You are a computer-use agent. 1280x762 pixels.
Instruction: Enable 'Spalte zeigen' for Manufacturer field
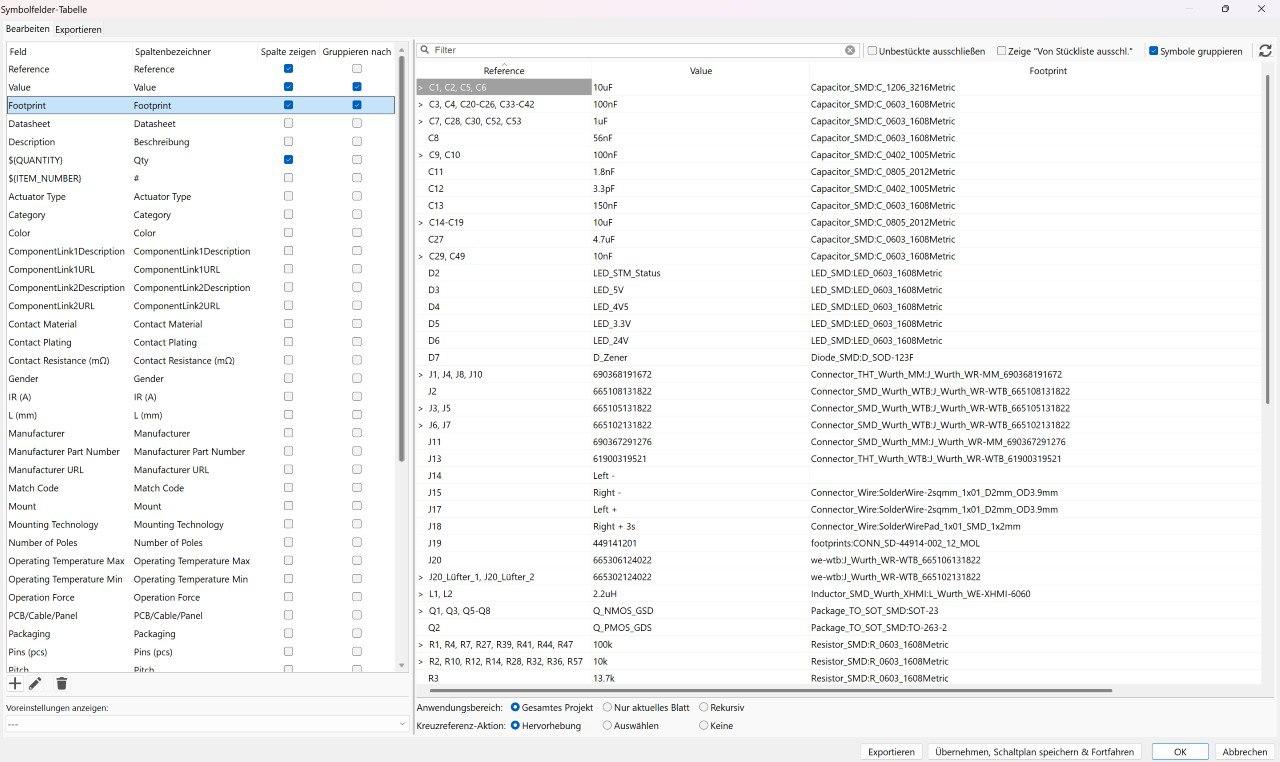pyautogui.click(x=288, y=433)
